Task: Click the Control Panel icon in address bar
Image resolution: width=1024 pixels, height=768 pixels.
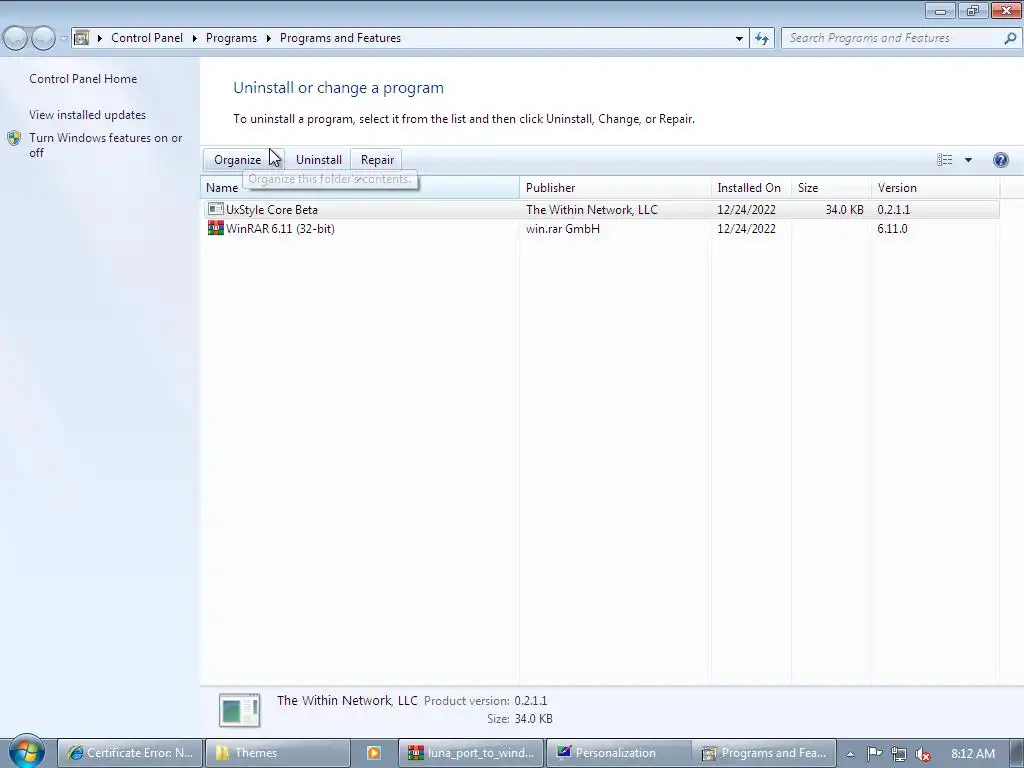Action: pos(82,38)
